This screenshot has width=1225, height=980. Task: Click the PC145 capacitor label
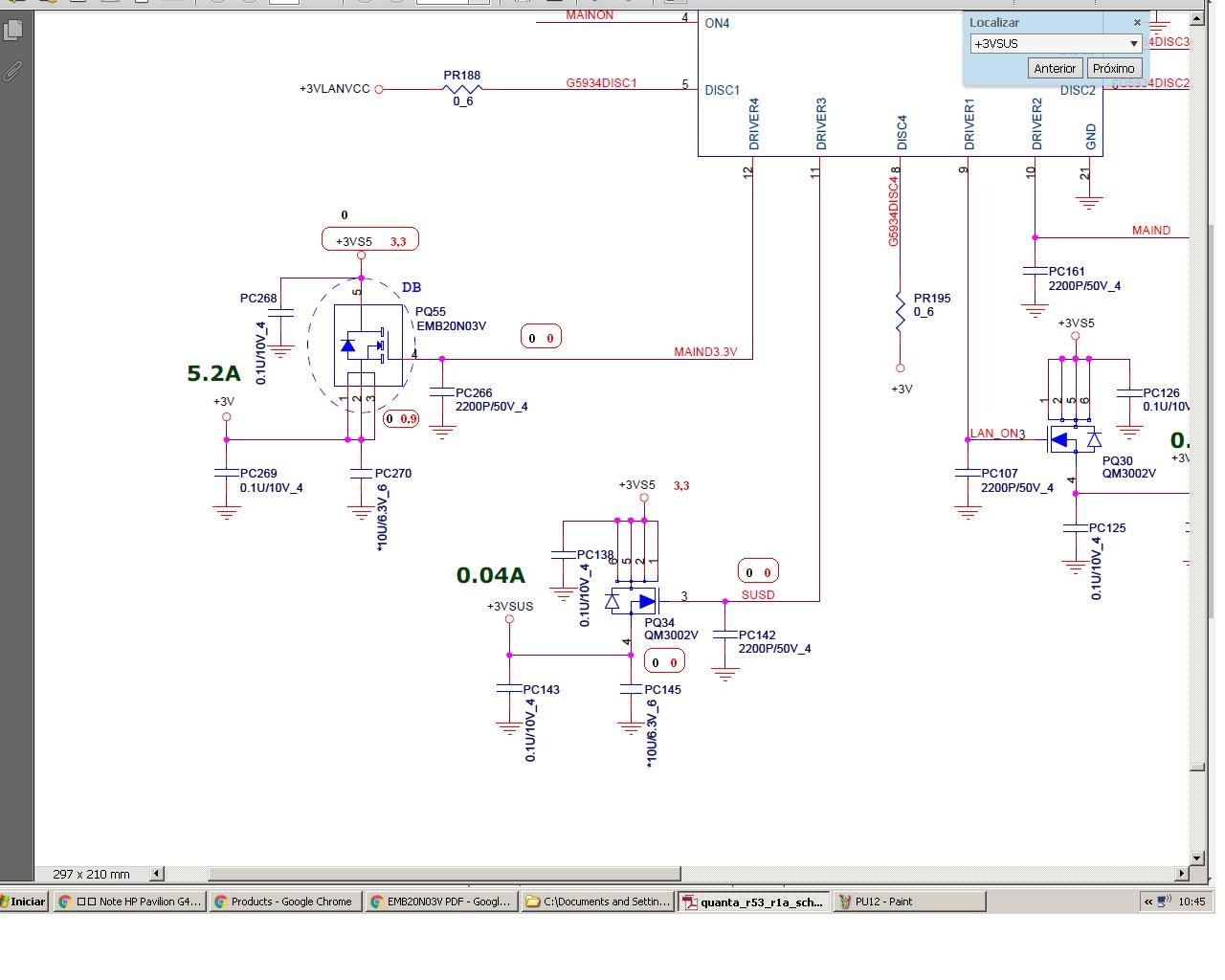662,689
